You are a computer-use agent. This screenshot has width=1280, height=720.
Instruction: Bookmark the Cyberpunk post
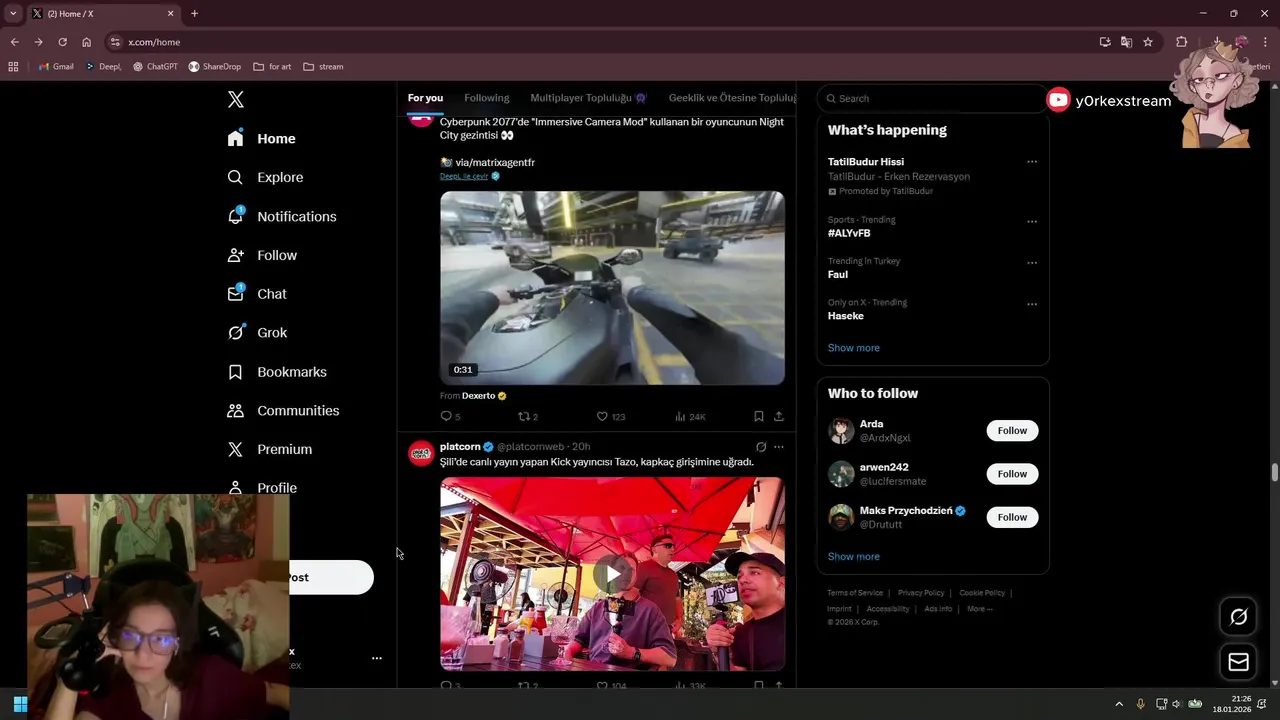pyautogui.click(x=759, y=416)
